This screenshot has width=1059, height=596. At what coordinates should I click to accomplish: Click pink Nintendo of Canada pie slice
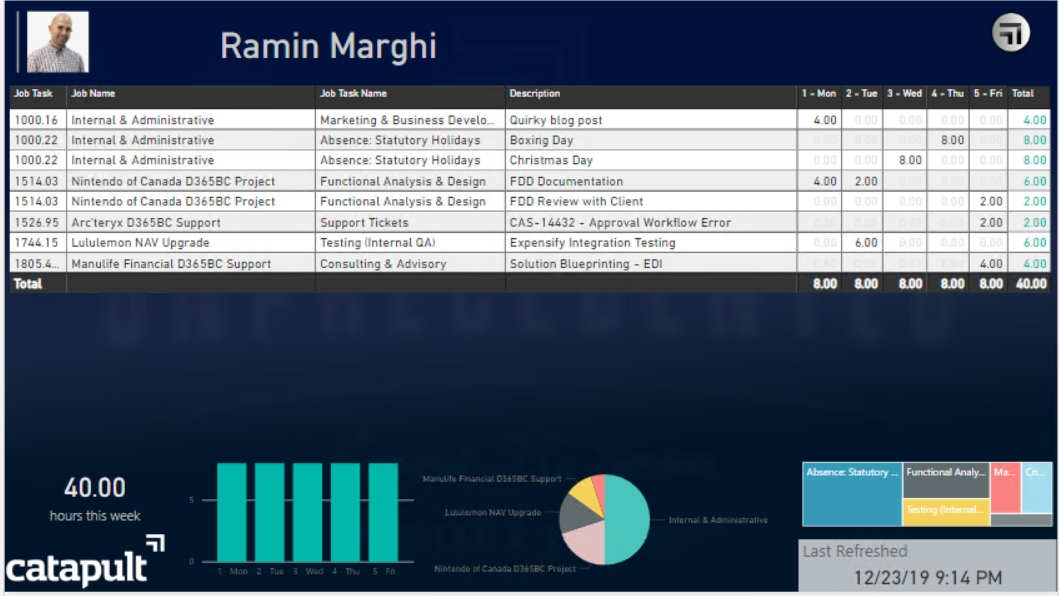click(586, 544)
